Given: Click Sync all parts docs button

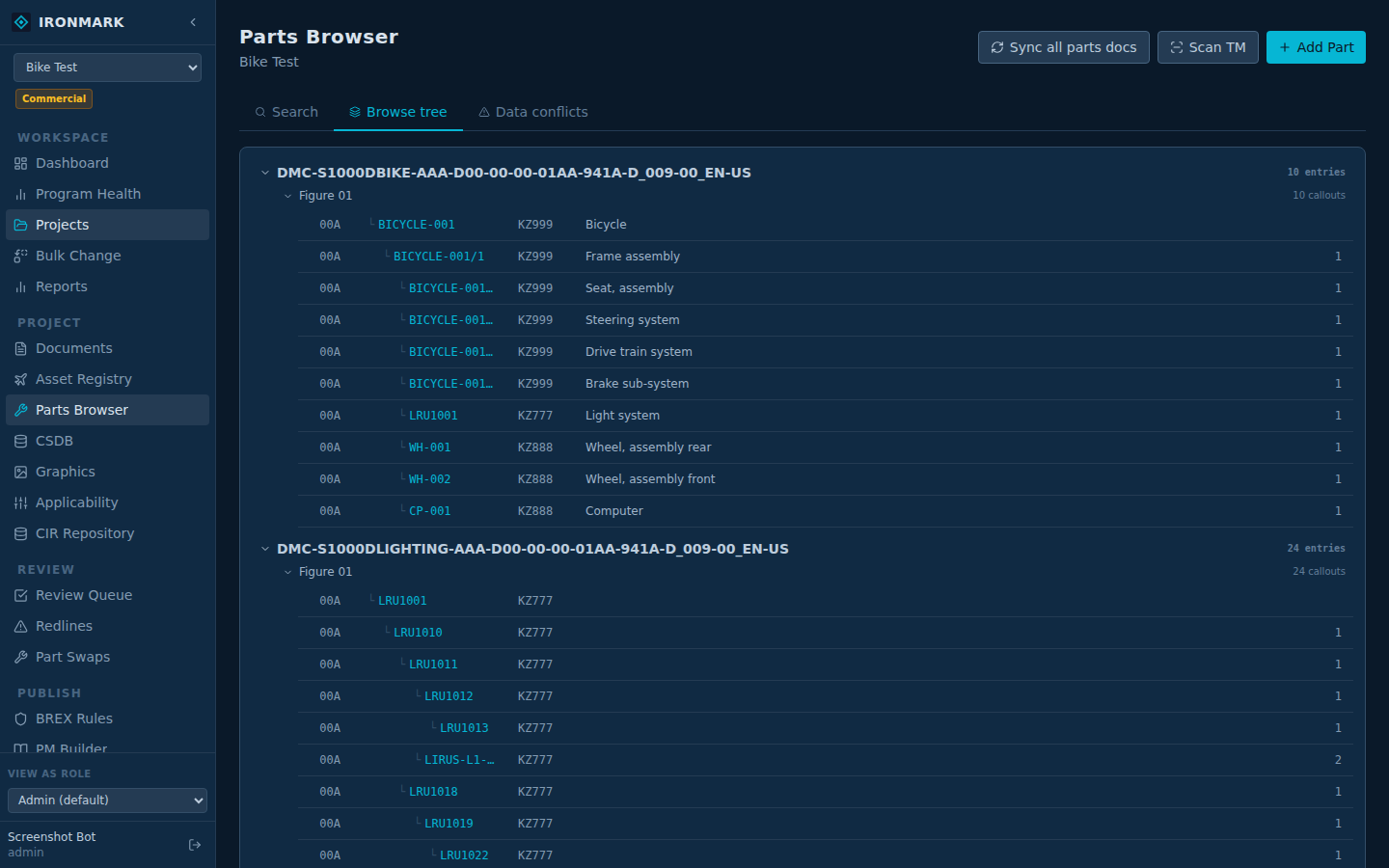Looking at the screenshot, I should pyautogui.click(x=1064, y=47).
